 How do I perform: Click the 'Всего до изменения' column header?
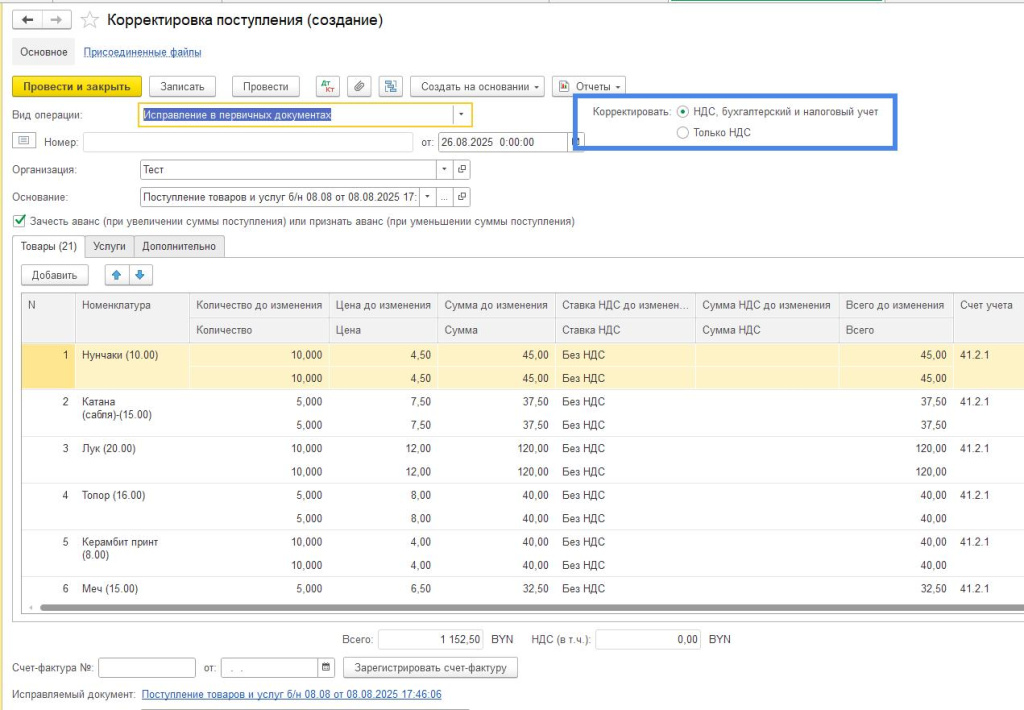point(895,305)
